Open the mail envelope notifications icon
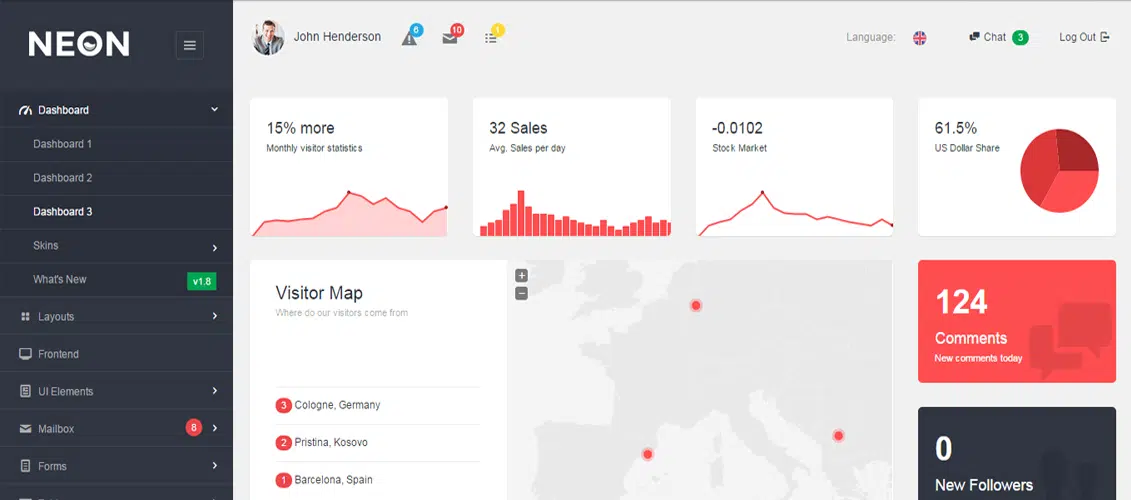 click(450, 38)
